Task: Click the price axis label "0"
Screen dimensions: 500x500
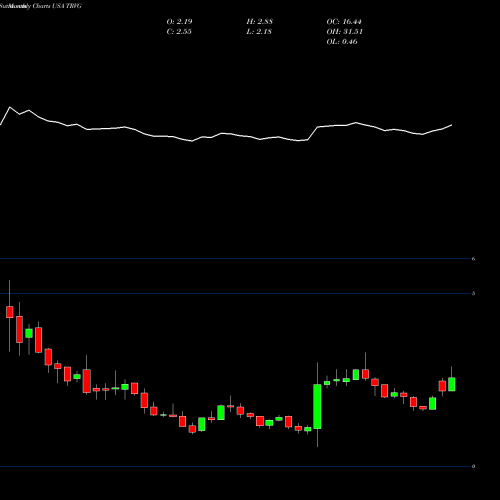Action: click(x=473, y=466)
